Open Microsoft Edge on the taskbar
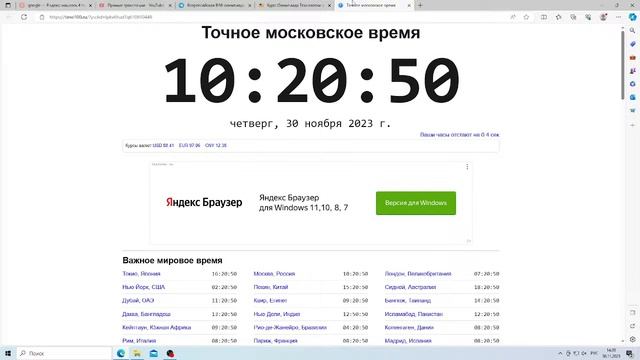640x360 pixels. (x=121, y=353)
